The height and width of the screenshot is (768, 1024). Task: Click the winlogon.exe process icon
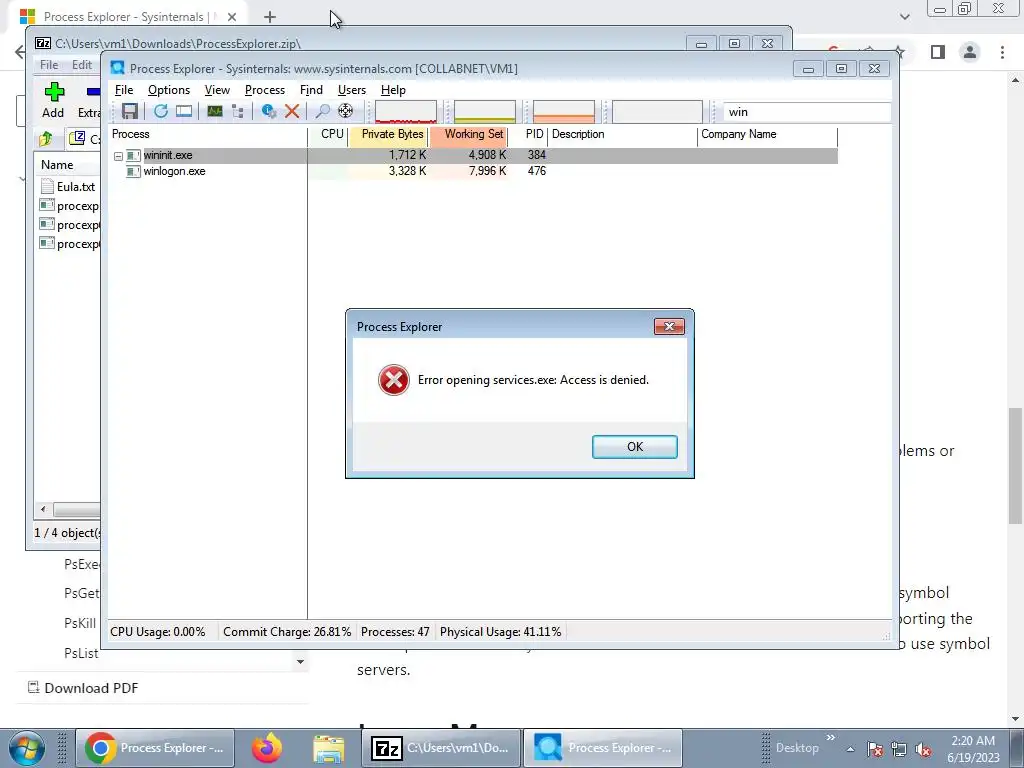click(x=133, y=171)
